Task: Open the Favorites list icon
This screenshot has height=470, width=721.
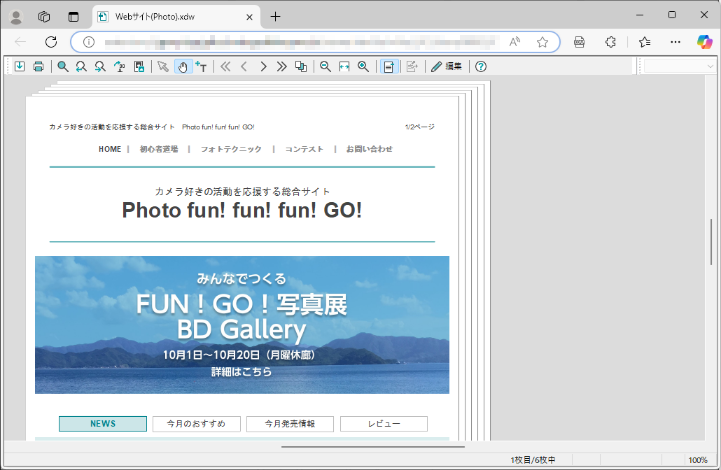Action: coord(644,42)
